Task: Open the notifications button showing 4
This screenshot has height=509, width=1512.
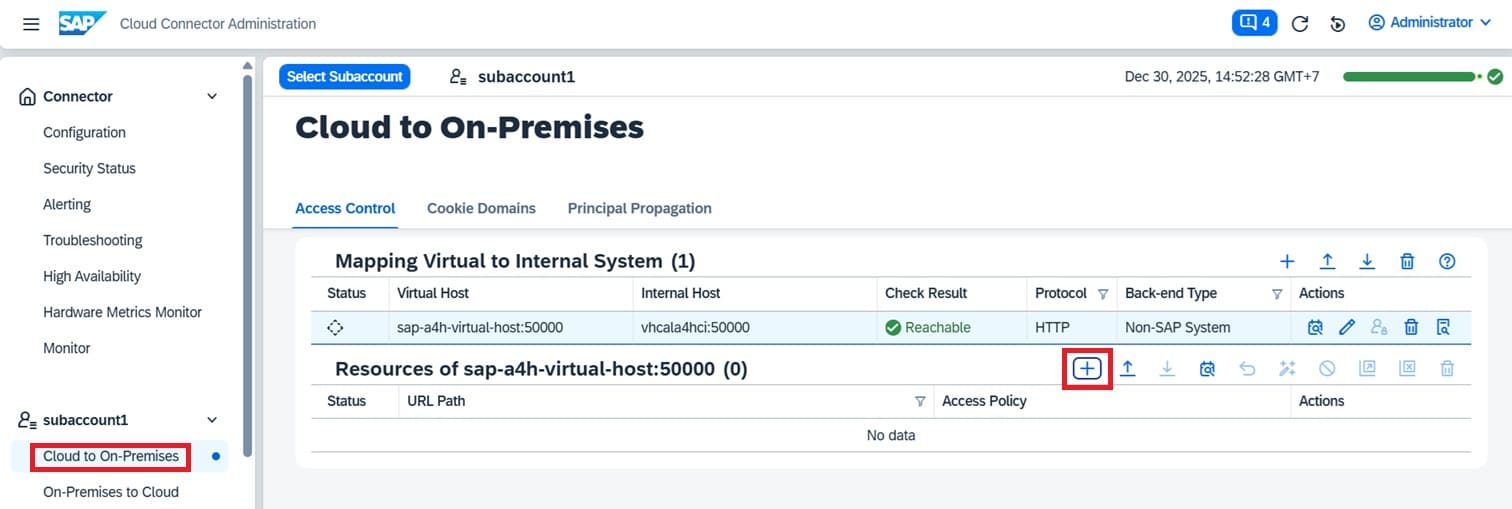Action: (x=1254, y=23)
